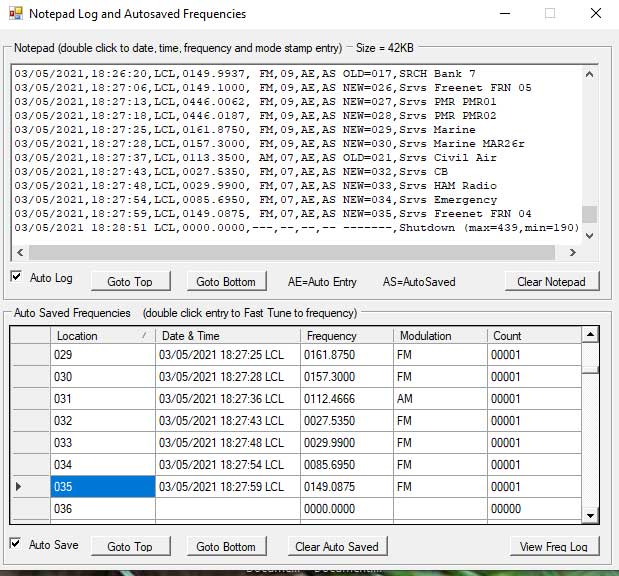Image resolution: width=619 pixels, height=576 pixels.
Task: Click notepad line Srvs Emergency
Action: [x=255, y=200]
